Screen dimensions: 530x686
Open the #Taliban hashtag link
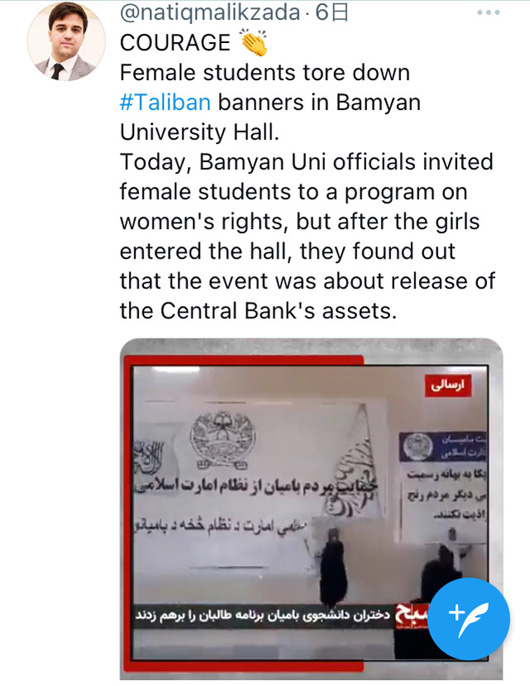[165, 102]
